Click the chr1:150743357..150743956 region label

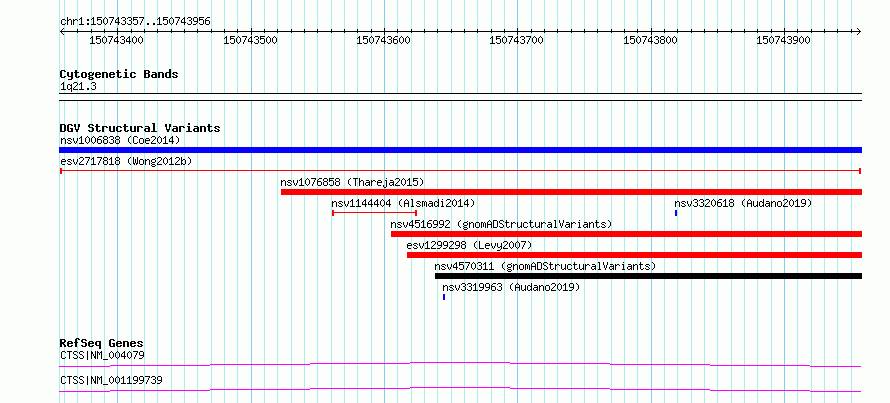[x=135, y=22]
